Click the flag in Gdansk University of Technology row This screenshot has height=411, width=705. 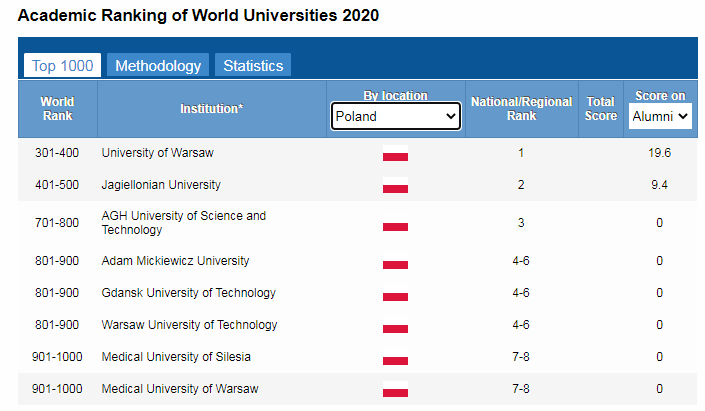395,293
